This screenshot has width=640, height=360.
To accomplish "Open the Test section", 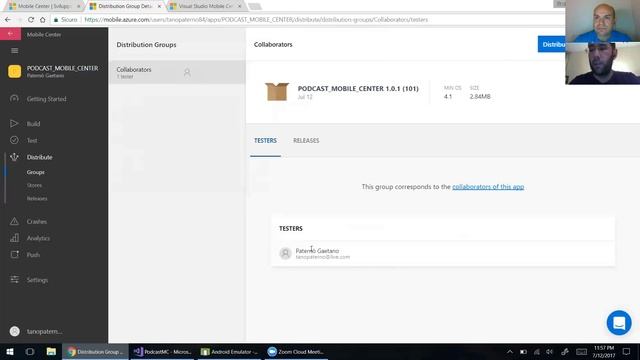I will (x=32, y=140).
